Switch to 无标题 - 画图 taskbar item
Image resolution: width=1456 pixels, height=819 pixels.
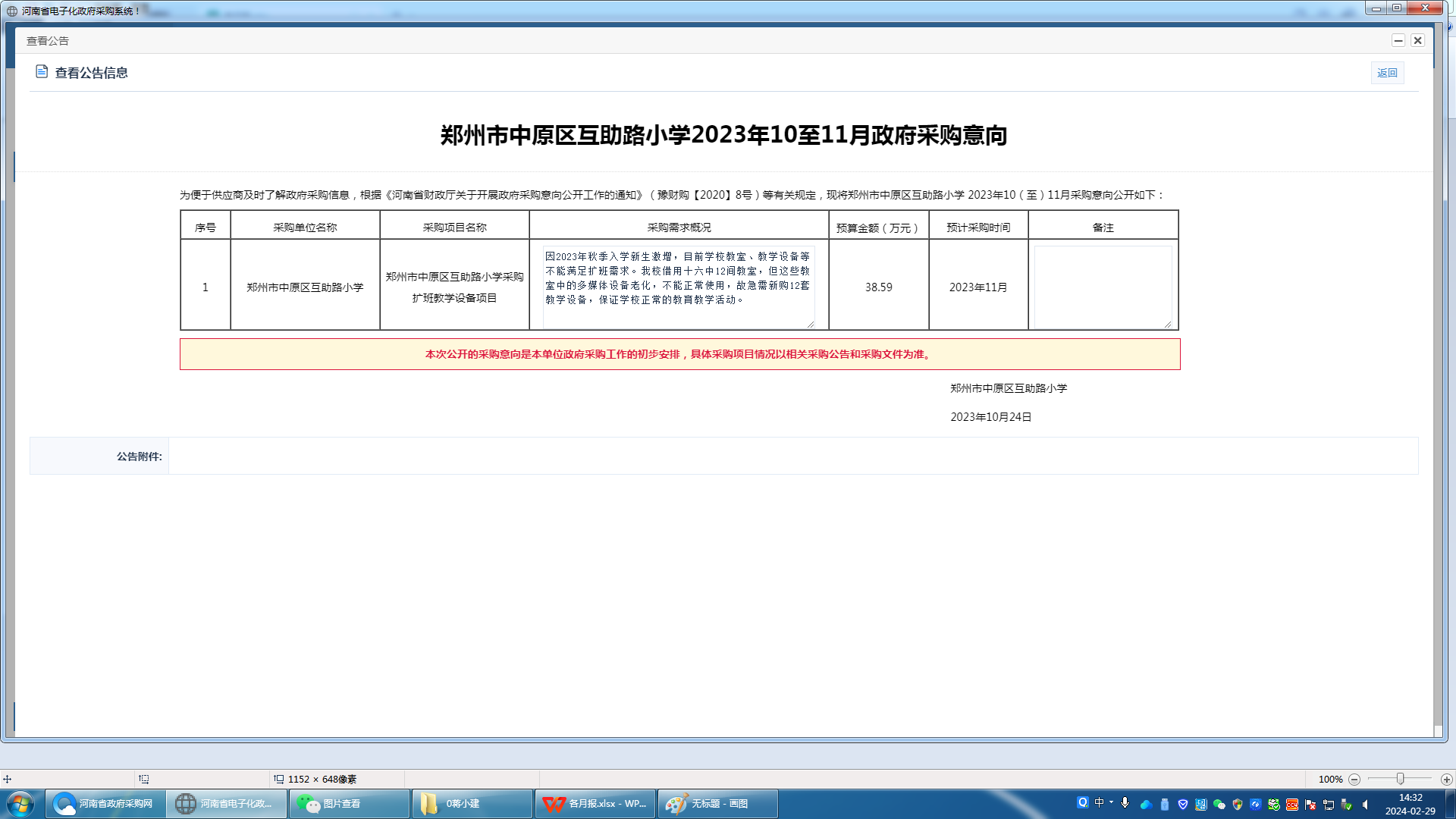[718, 804]
